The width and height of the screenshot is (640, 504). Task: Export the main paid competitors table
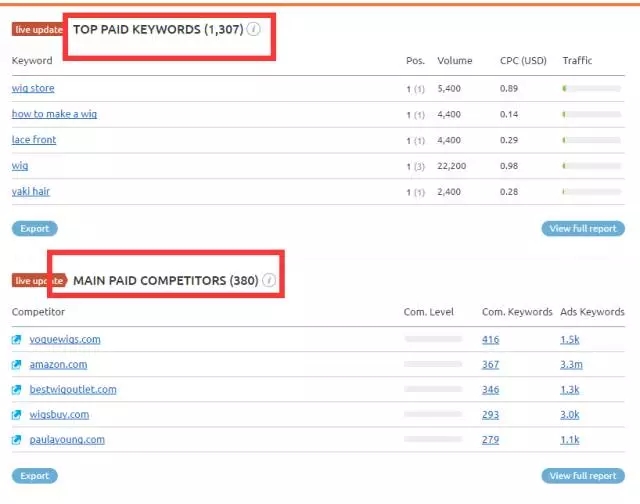(x=35, y=476)
